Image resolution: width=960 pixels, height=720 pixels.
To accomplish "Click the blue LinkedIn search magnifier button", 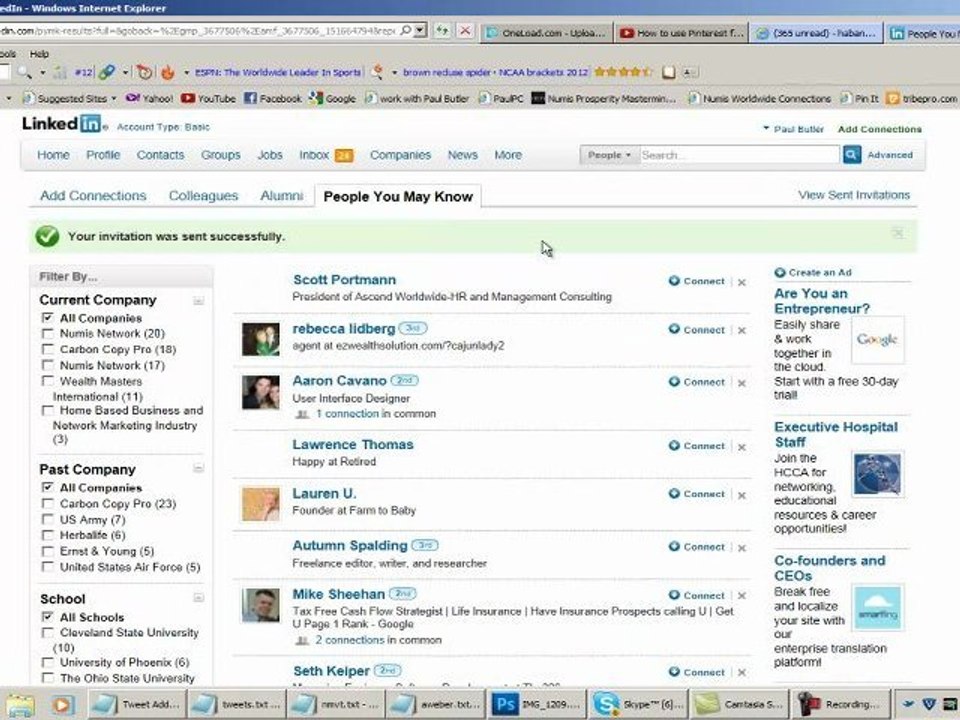I will [x=851, y=155].
